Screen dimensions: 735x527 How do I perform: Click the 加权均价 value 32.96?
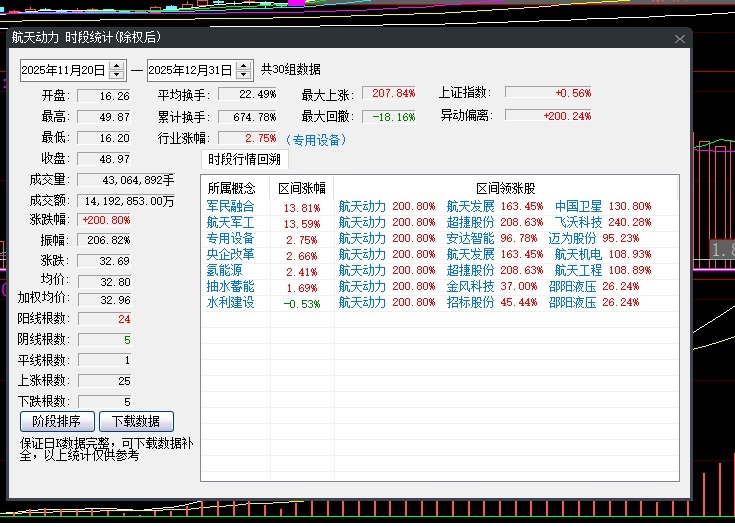105,300
